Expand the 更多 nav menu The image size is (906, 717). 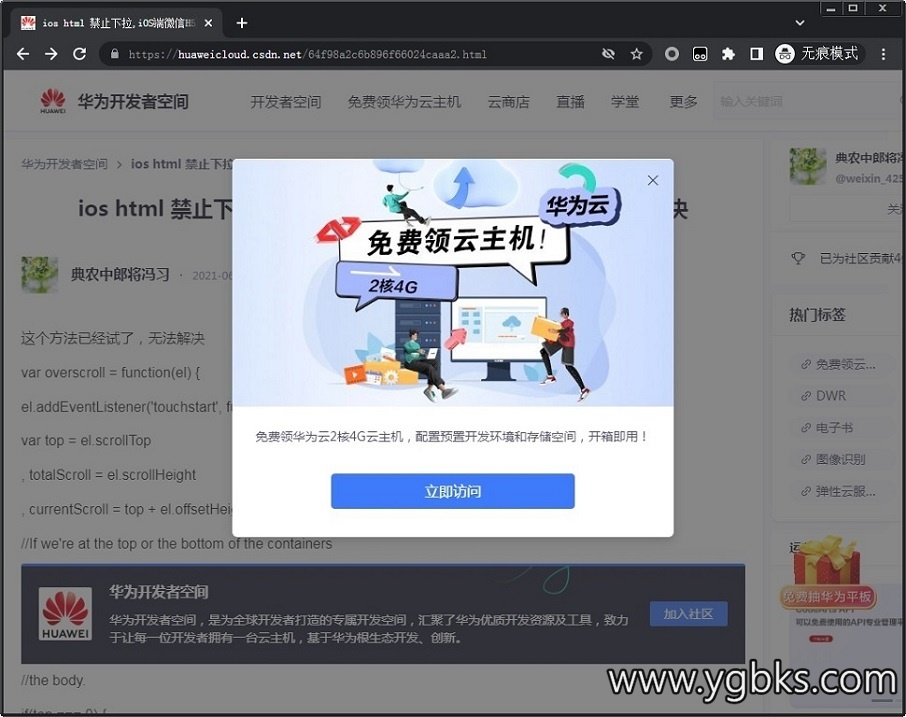pos(684,102)
